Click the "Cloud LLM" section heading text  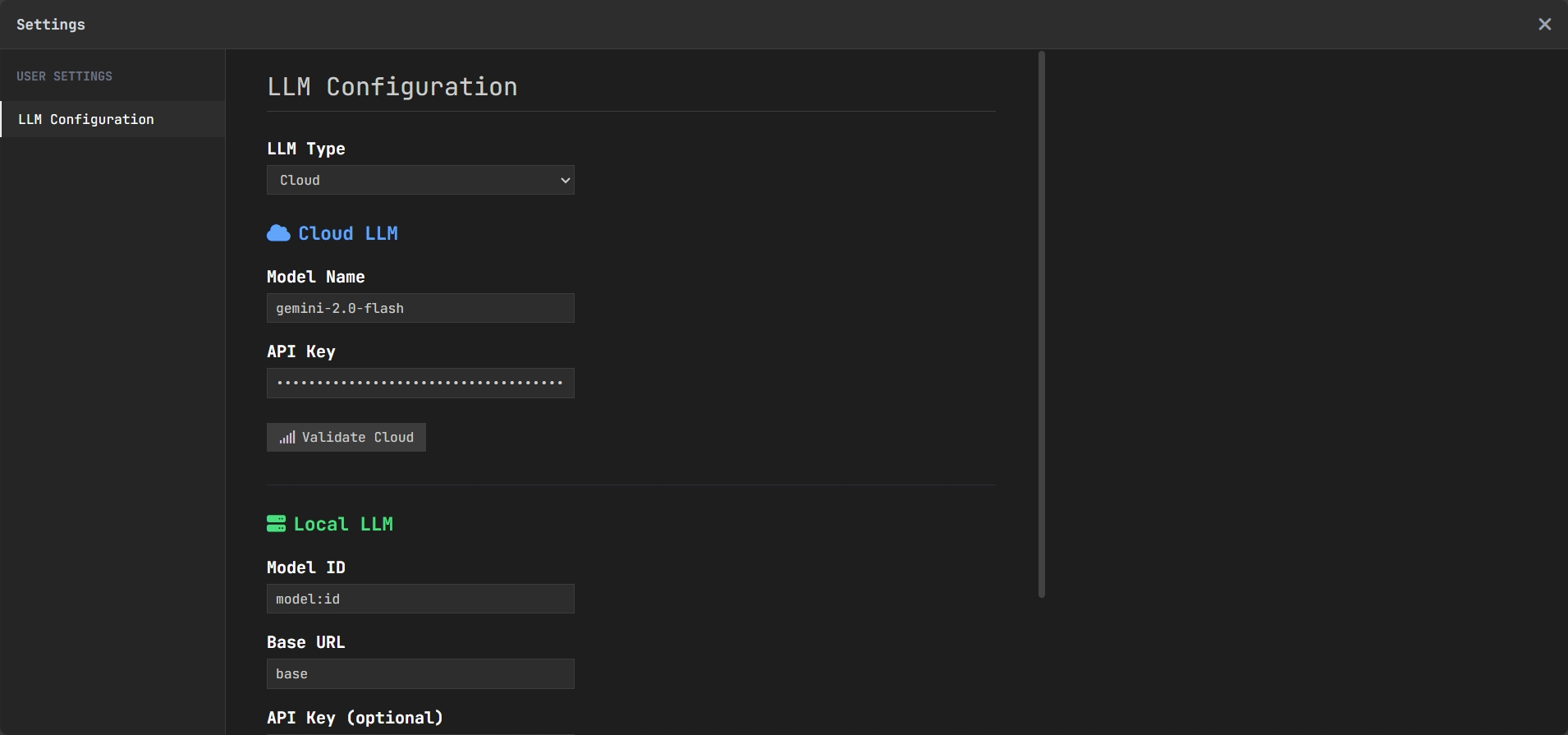click(348, 233)
